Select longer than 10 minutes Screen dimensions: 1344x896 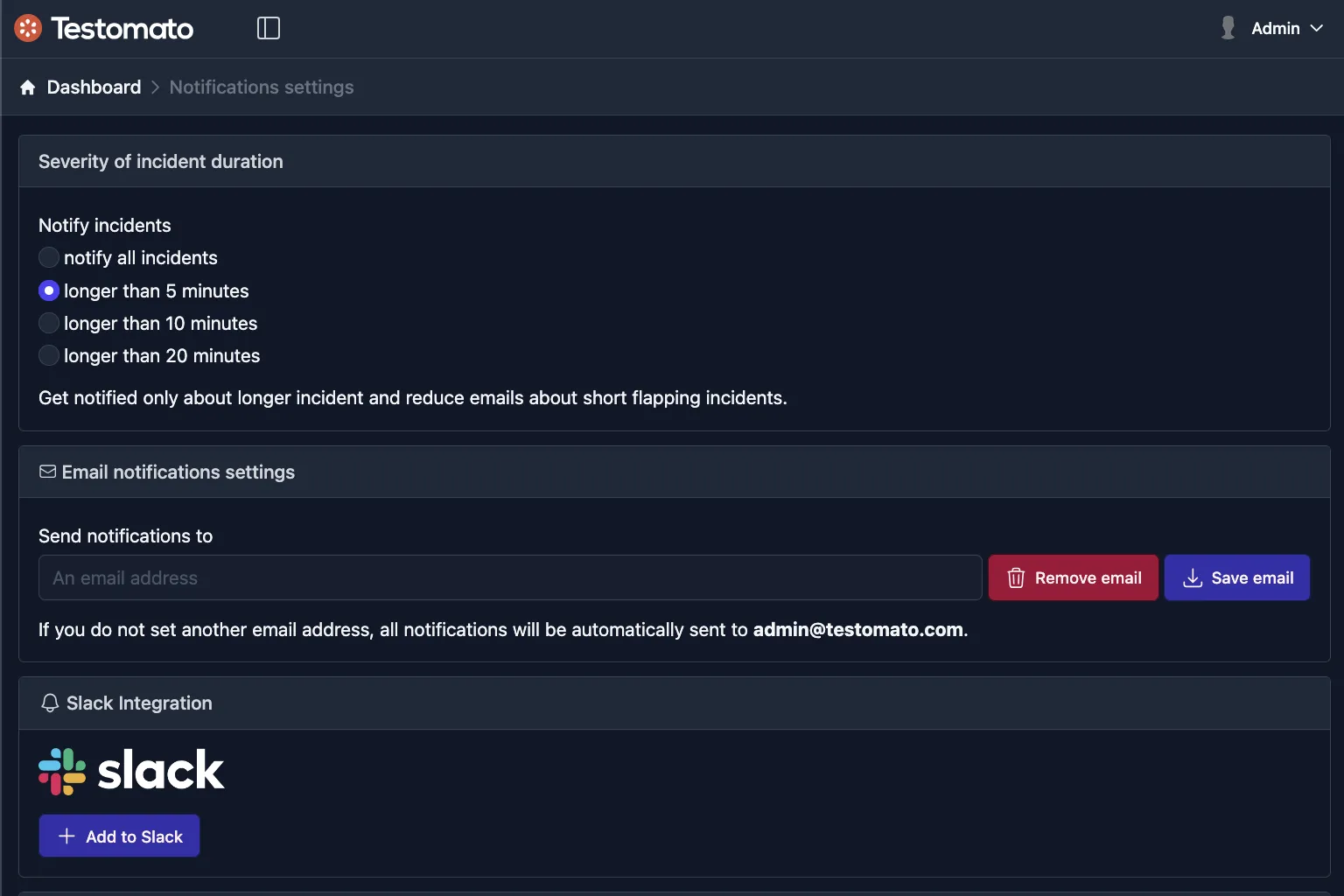(x=48, y=323)
